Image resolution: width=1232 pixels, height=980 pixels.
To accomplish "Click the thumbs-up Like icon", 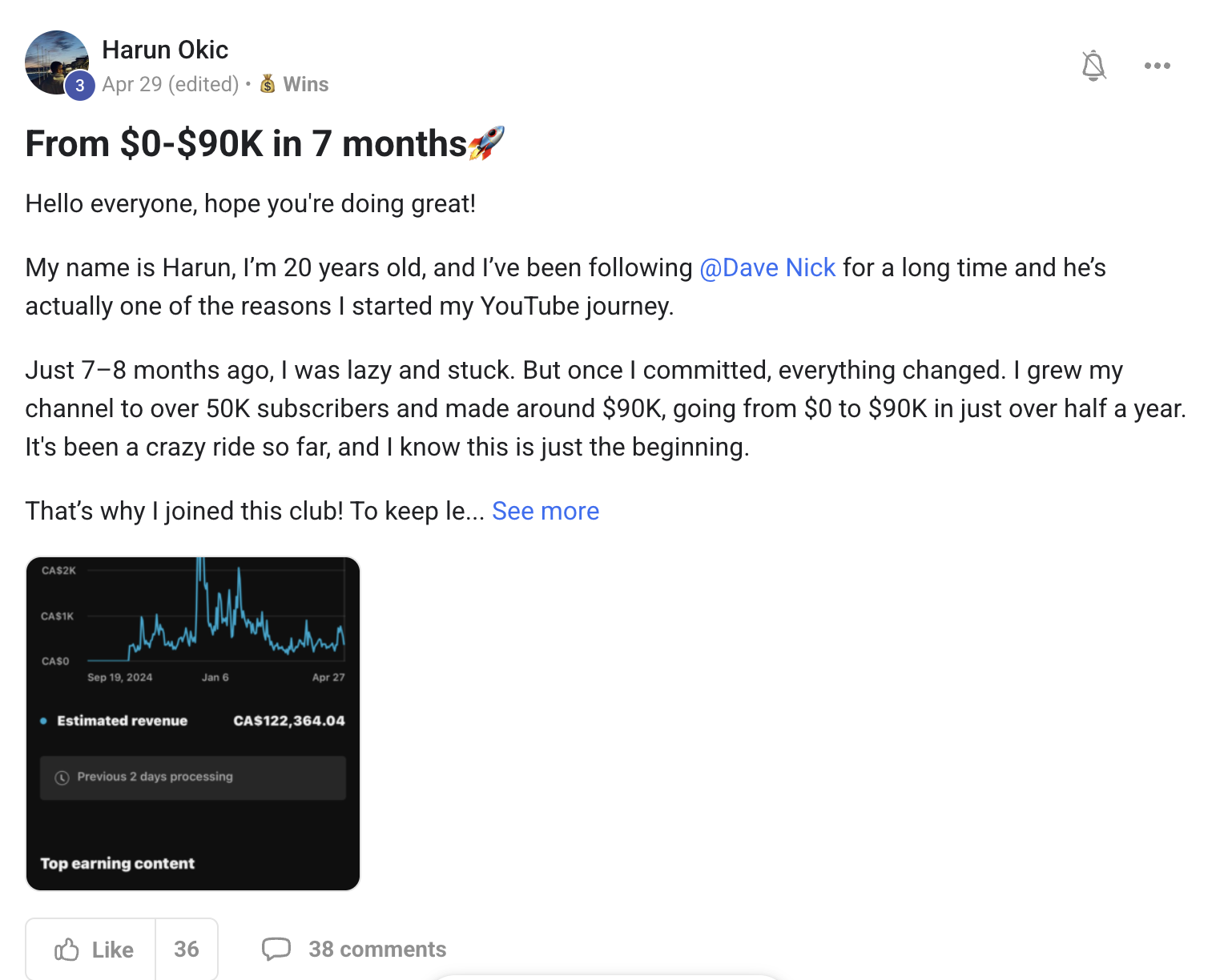I will click(x=66, y=950).
